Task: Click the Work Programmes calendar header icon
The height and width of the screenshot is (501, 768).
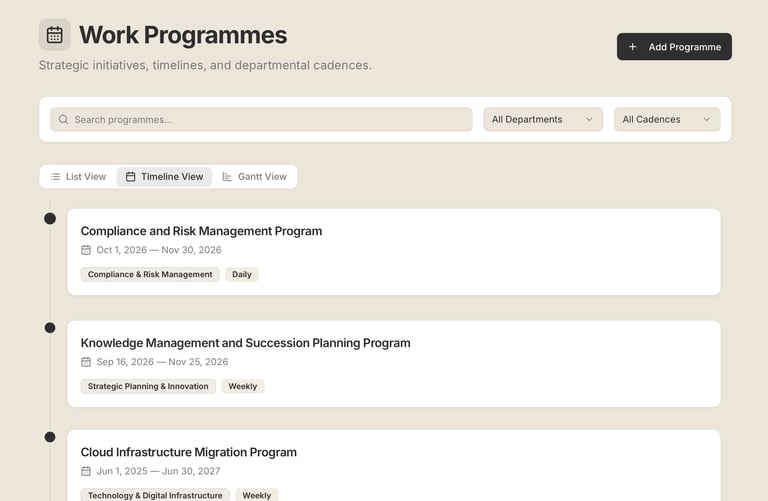Action: pyautogui.click(x=55, y=35)
